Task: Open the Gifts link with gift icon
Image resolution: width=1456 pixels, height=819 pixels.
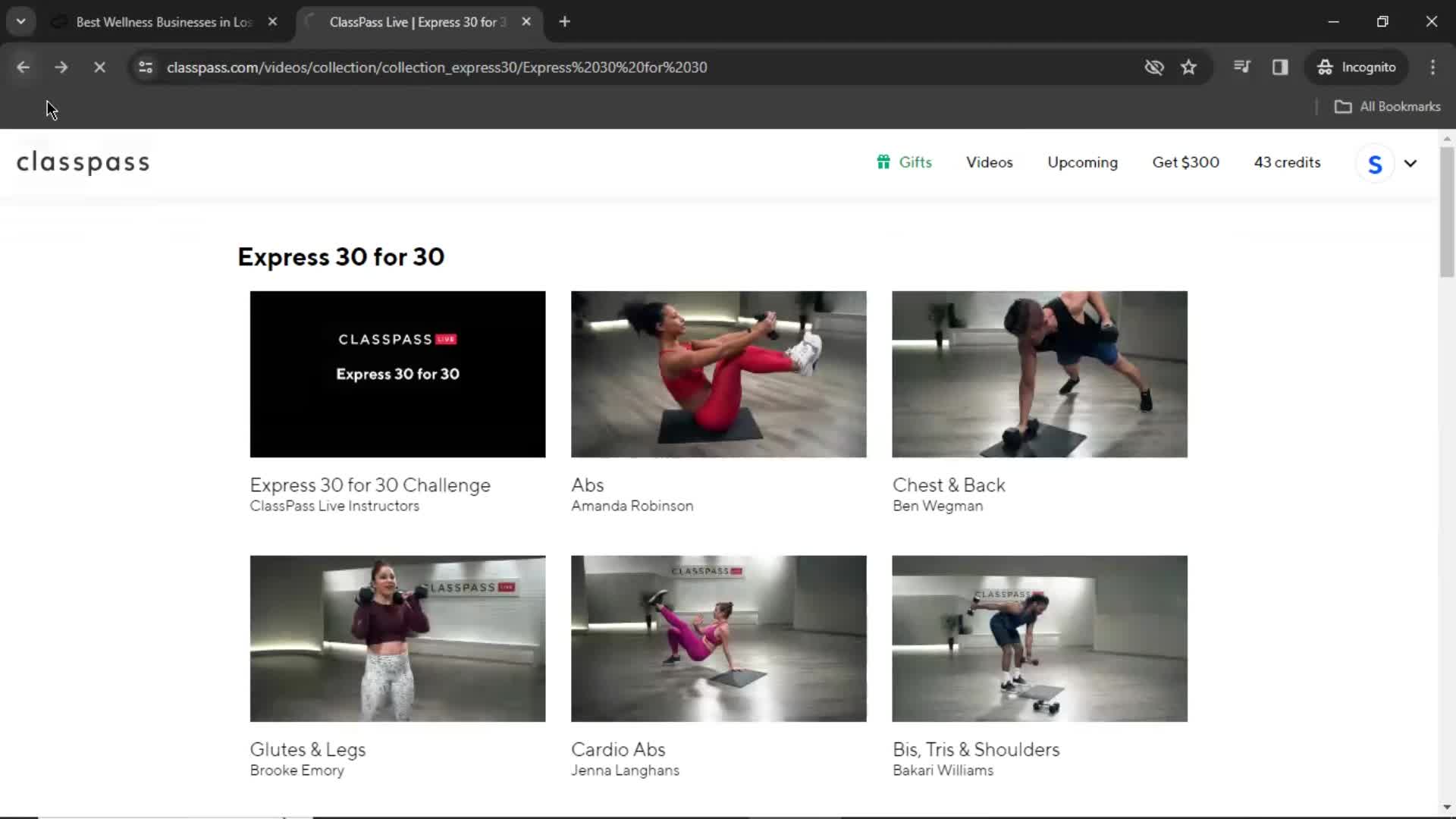Action: 904,162
